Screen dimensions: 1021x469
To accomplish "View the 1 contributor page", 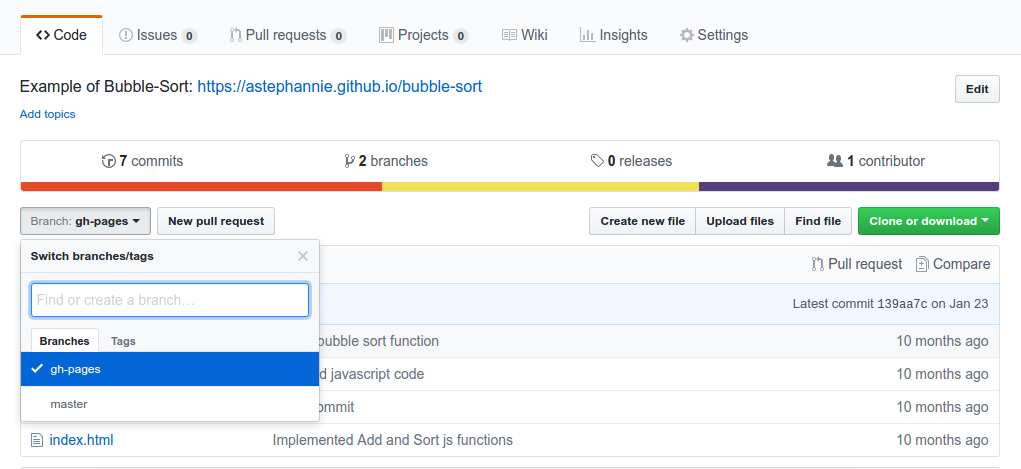I will click(x=876, y=161).
